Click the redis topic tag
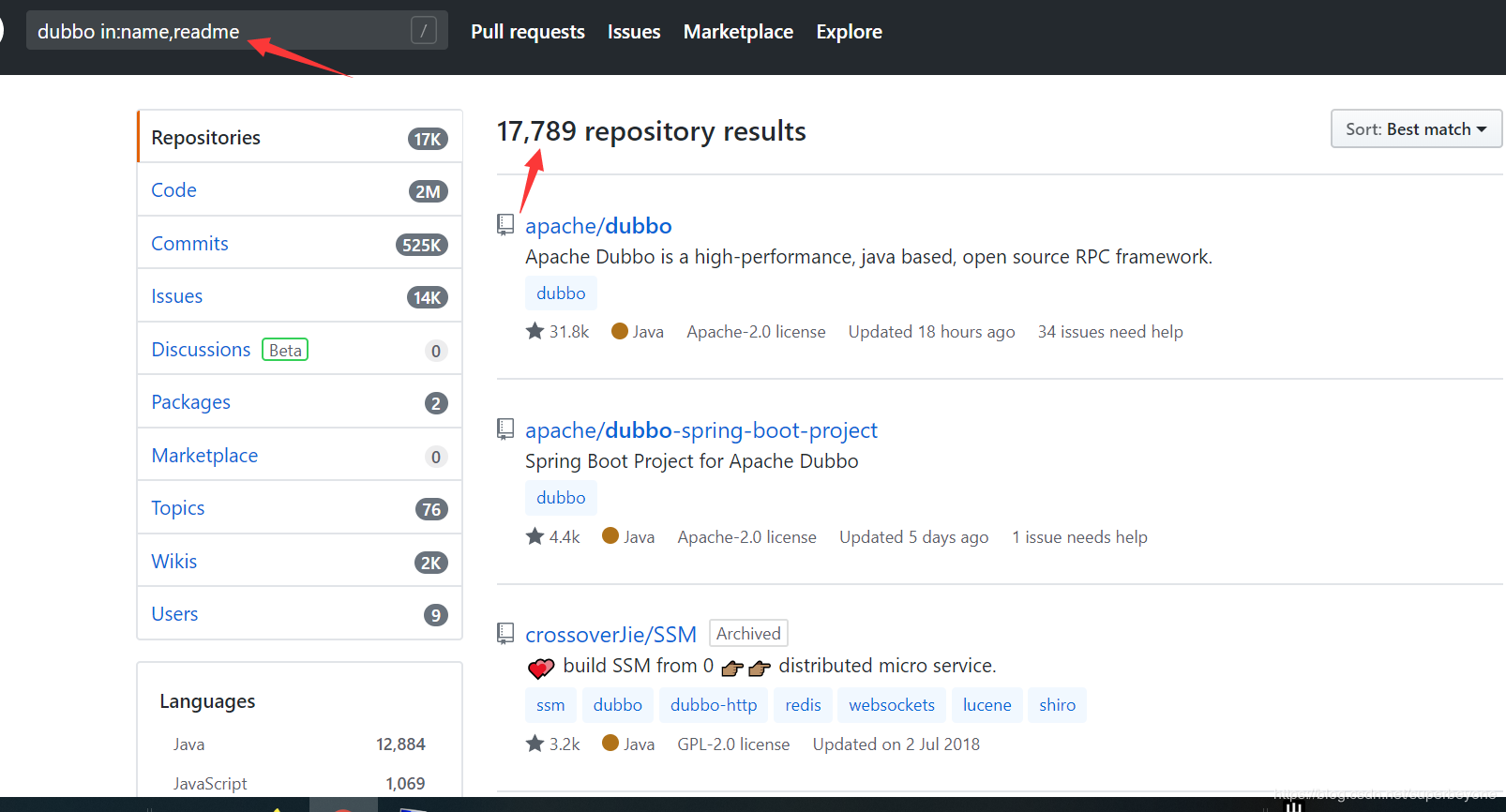This screenshot has height=812, width=1506. tap(804, 705)
